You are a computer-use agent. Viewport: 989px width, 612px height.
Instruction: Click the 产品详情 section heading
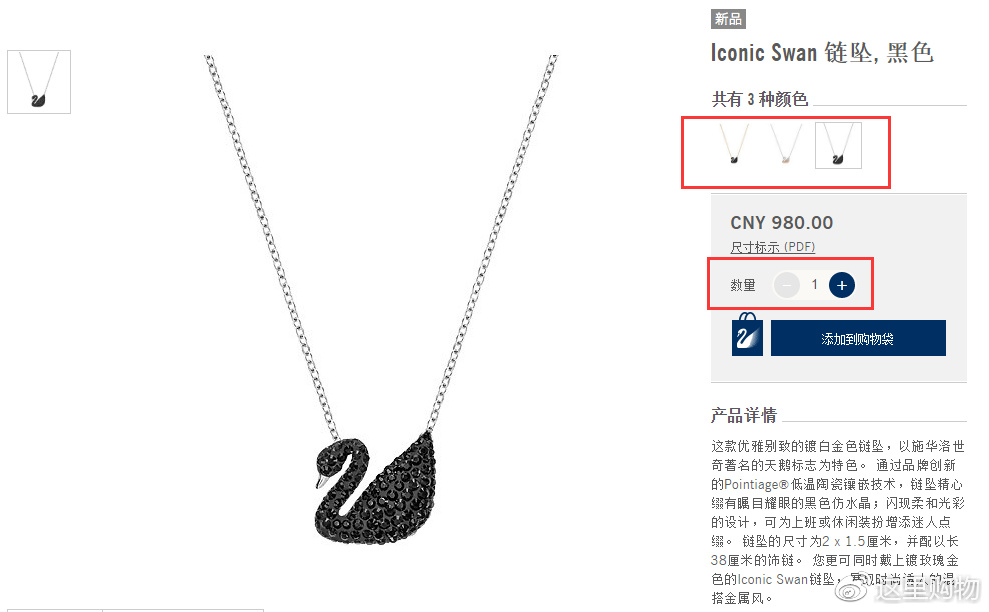(x=744, y=415)
